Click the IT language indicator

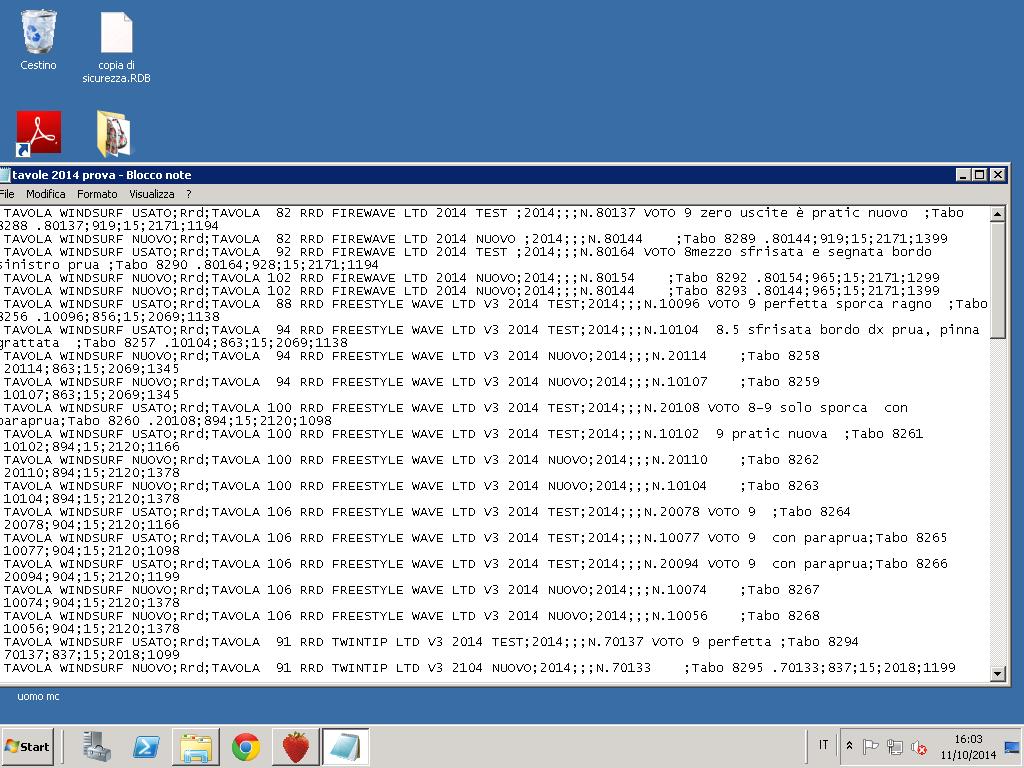click(x=824, y=745)
